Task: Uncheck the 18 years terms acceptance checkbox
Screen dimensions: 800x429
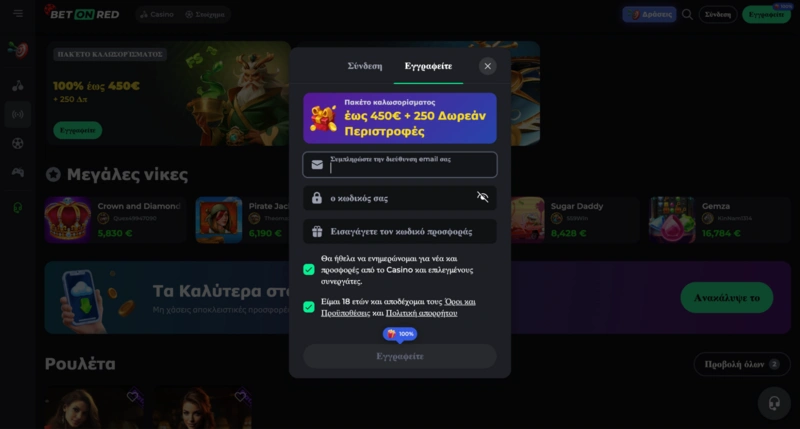Action: coord(309,307)
